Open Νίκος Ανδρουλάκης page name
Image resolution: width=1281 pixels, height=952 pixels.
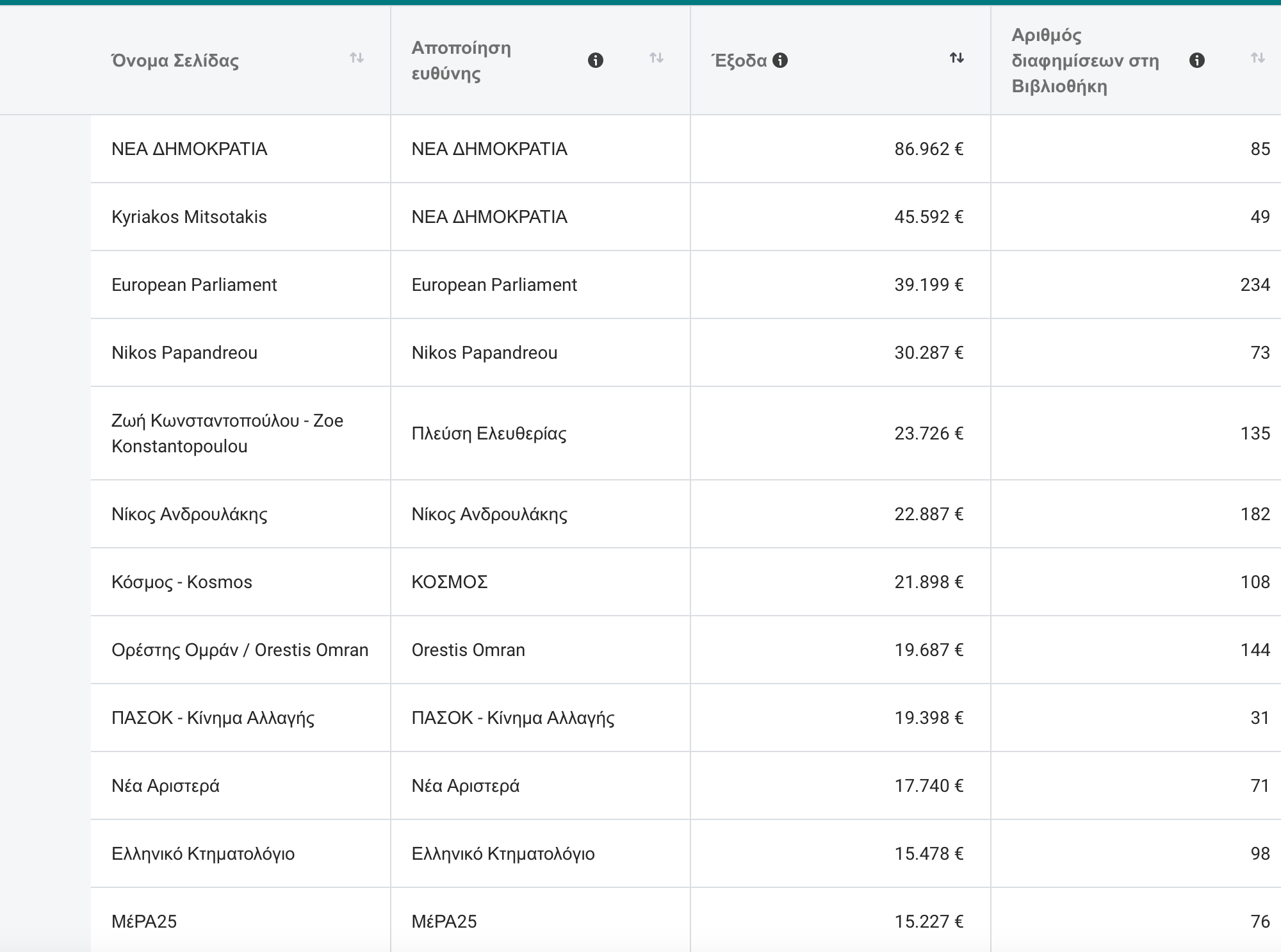[x=189, y=514]
